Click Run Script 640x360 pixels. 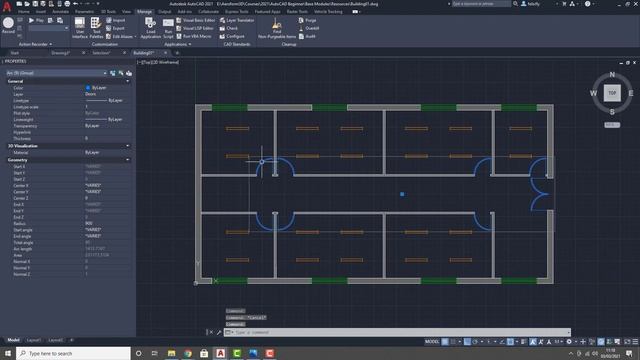tap(168, 28)
